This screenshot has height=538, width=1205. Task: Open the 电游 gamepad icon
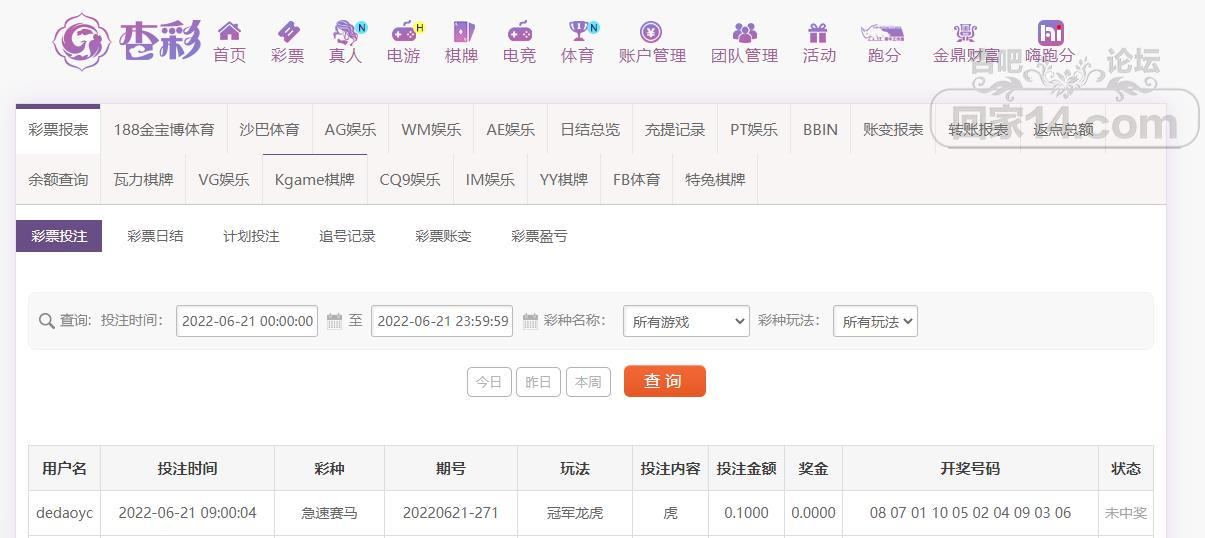click(x=404, y=31)
